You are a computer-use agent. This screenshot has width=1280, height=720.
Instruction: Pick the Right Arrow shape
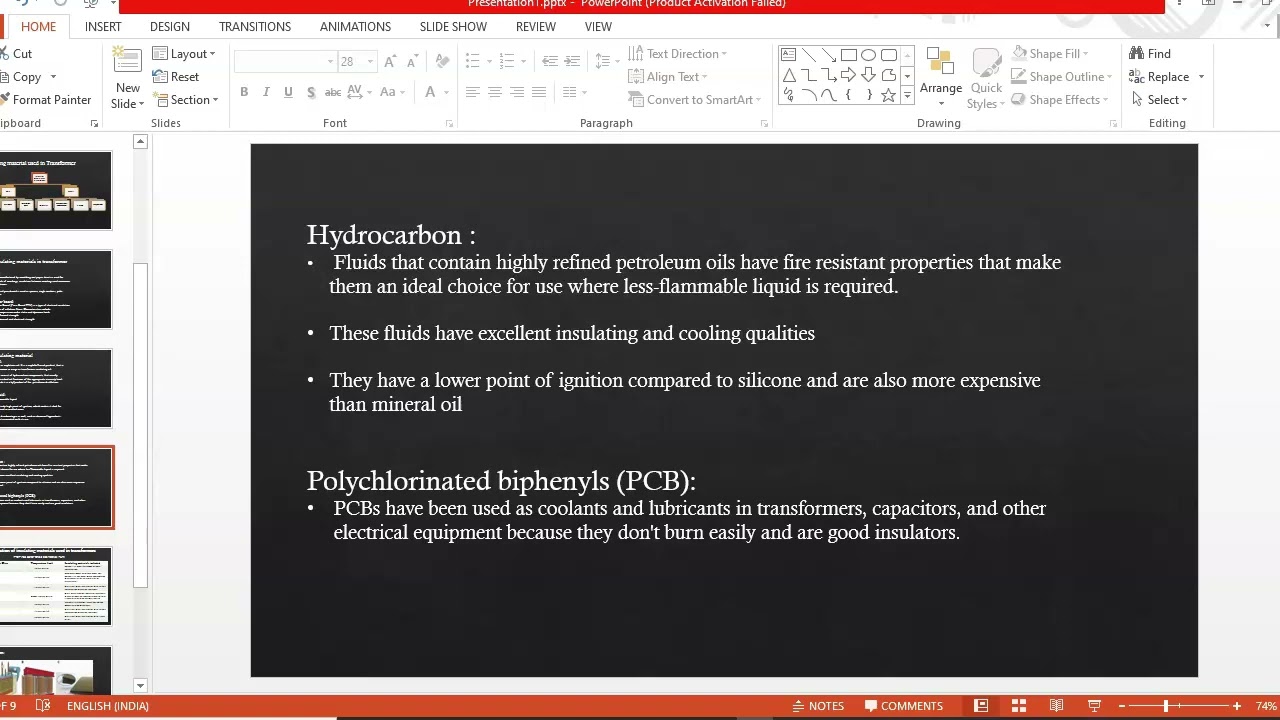coord(848,75)
